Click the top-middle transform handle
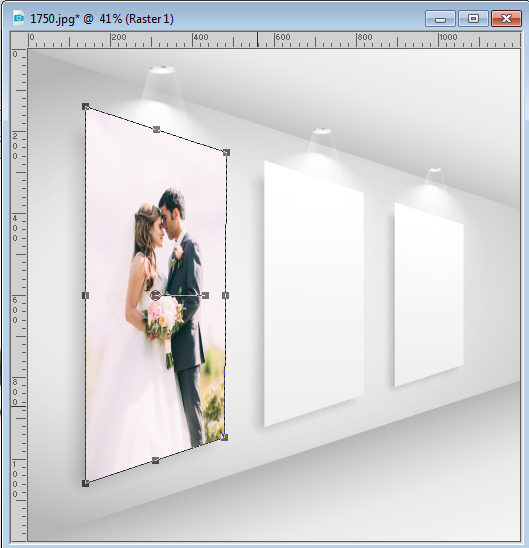The image size is (529, 548). click(157, 130)
